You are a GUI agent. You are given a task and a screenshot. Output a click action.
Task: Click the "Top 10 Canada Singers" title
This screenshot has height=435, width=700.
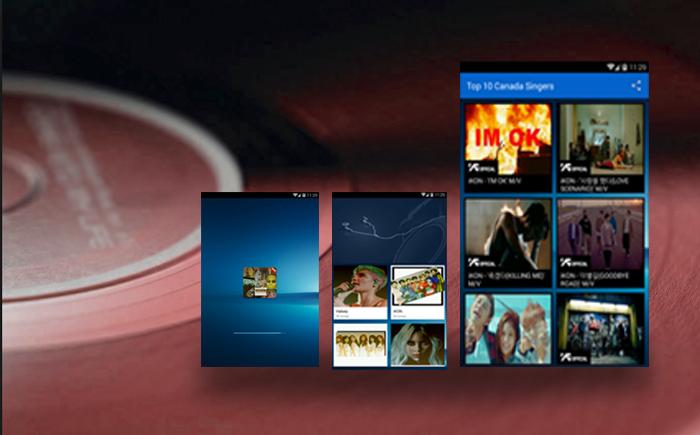pyautogui.click(x=510, y=86)
